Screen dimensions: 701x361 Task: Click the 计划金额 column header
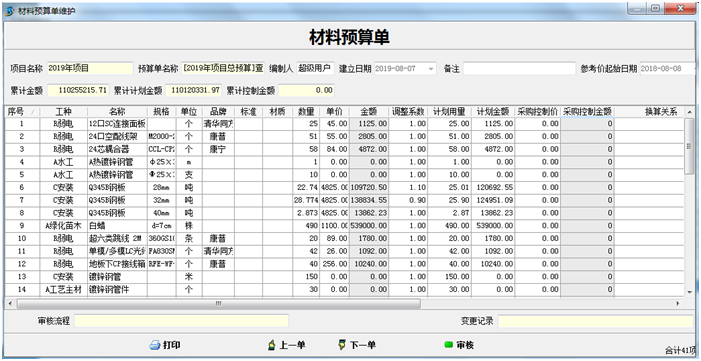coord(493,111)
